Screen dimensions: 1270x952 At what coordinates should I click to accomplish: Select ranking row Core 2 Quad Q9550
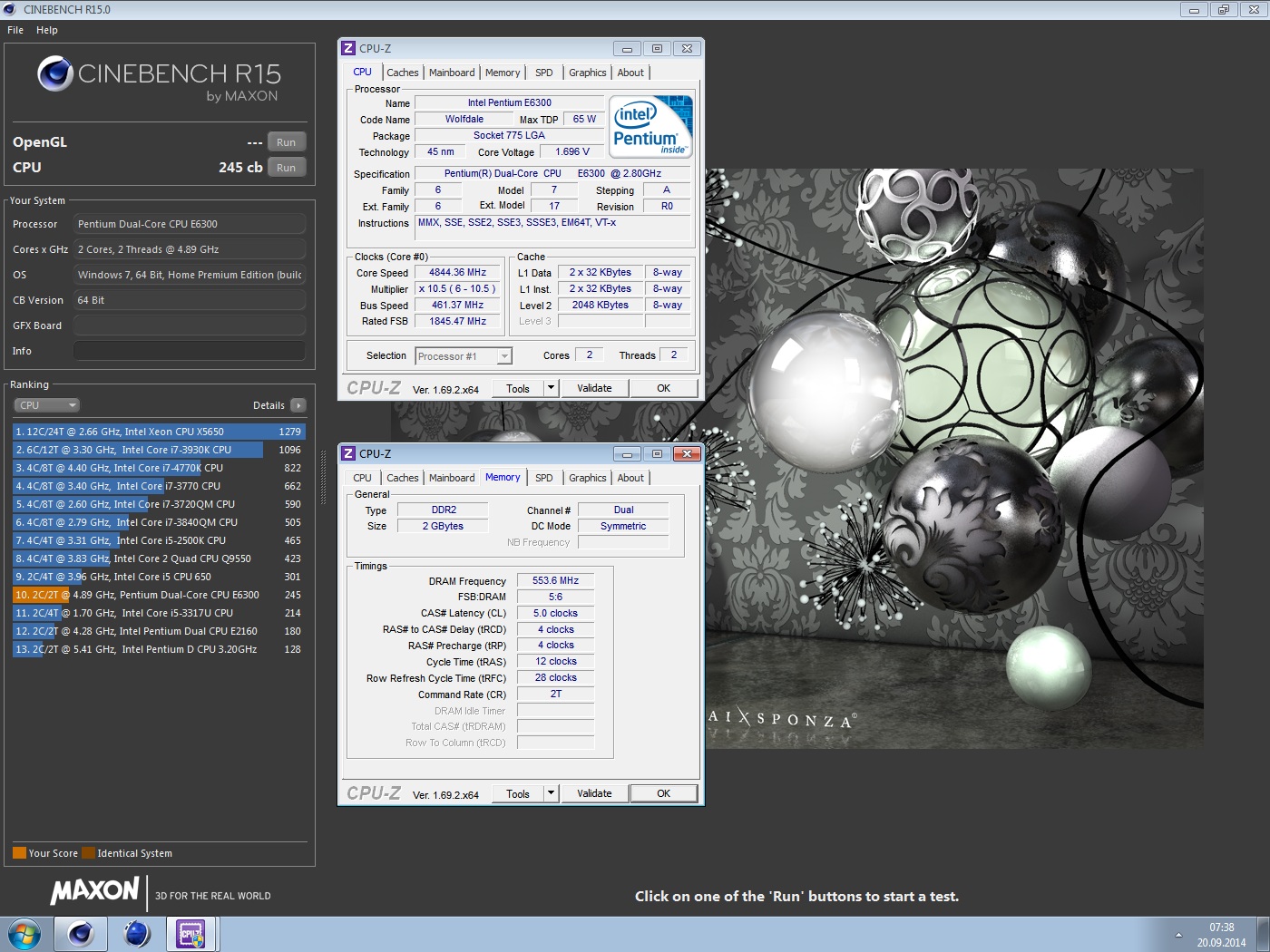coord(159,559)
